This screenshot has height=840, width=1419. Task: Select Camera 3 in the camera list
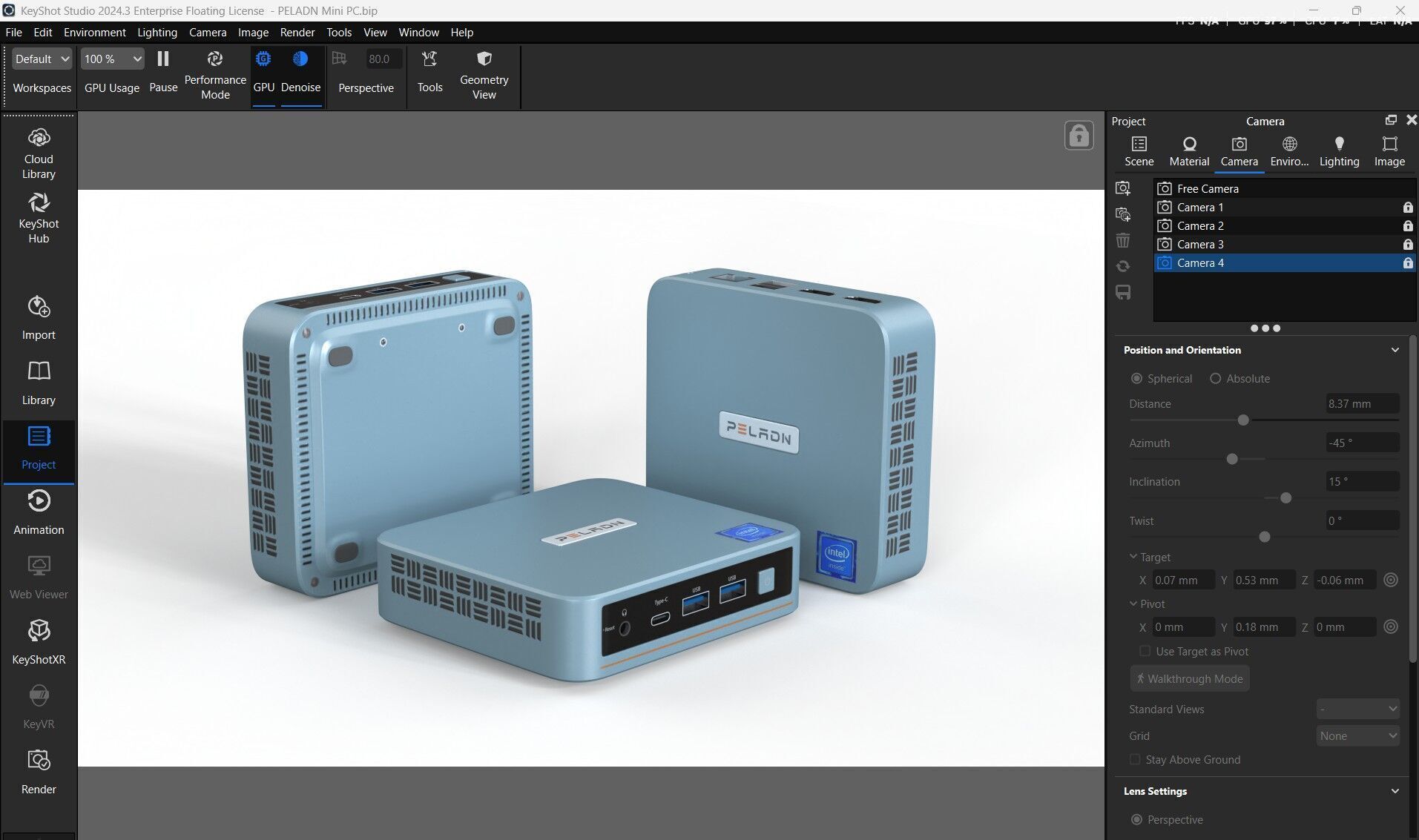tap(1284, 244)
